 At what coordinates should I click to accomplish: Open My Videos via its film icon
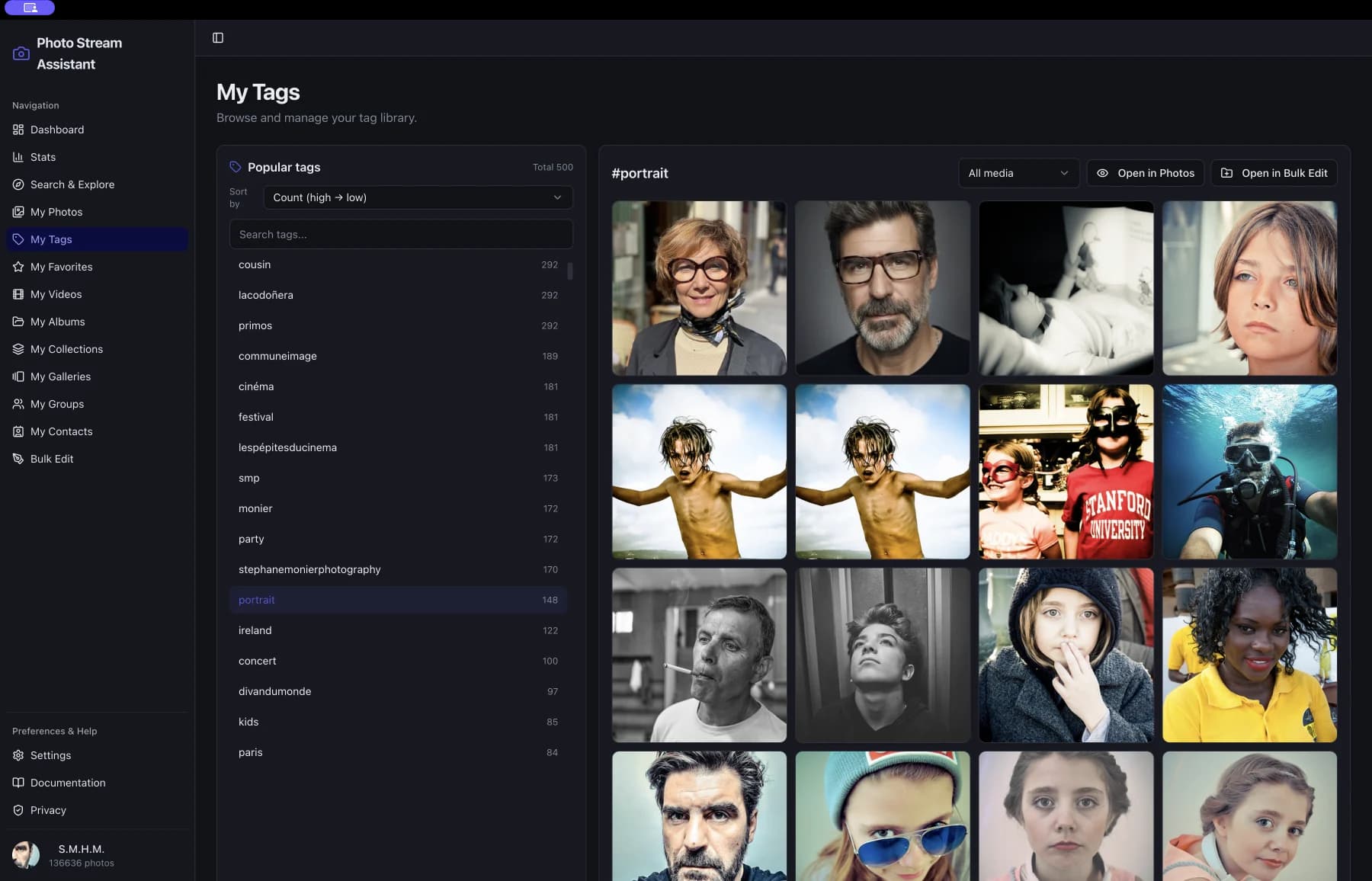click(x=18, y=294)
